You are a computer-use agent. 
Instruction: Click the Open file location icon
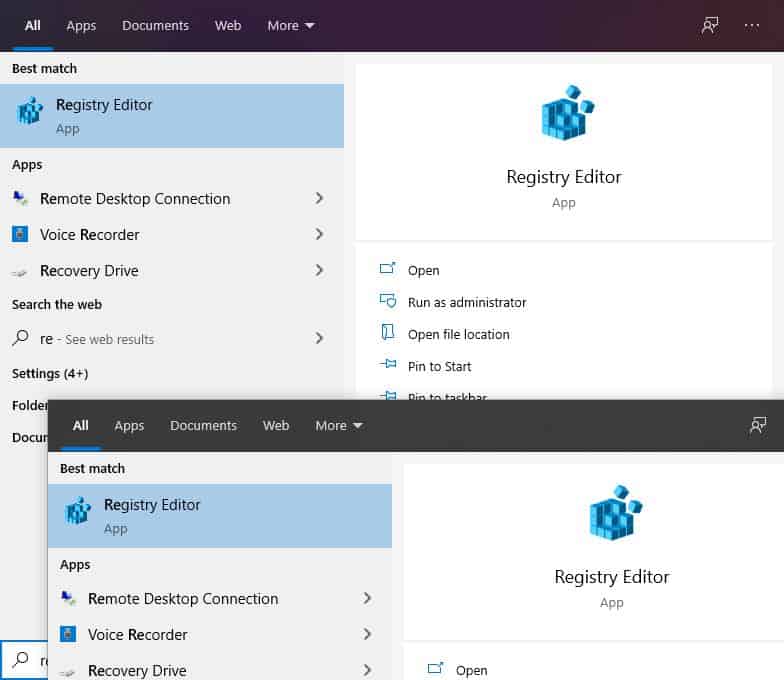(x=388, y=332)
